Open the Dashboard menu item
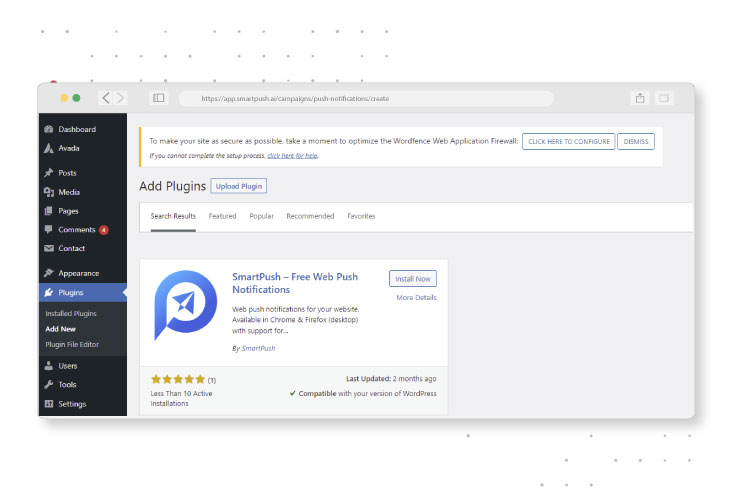Screen dimensions: 731x500 tap(83, 129)
